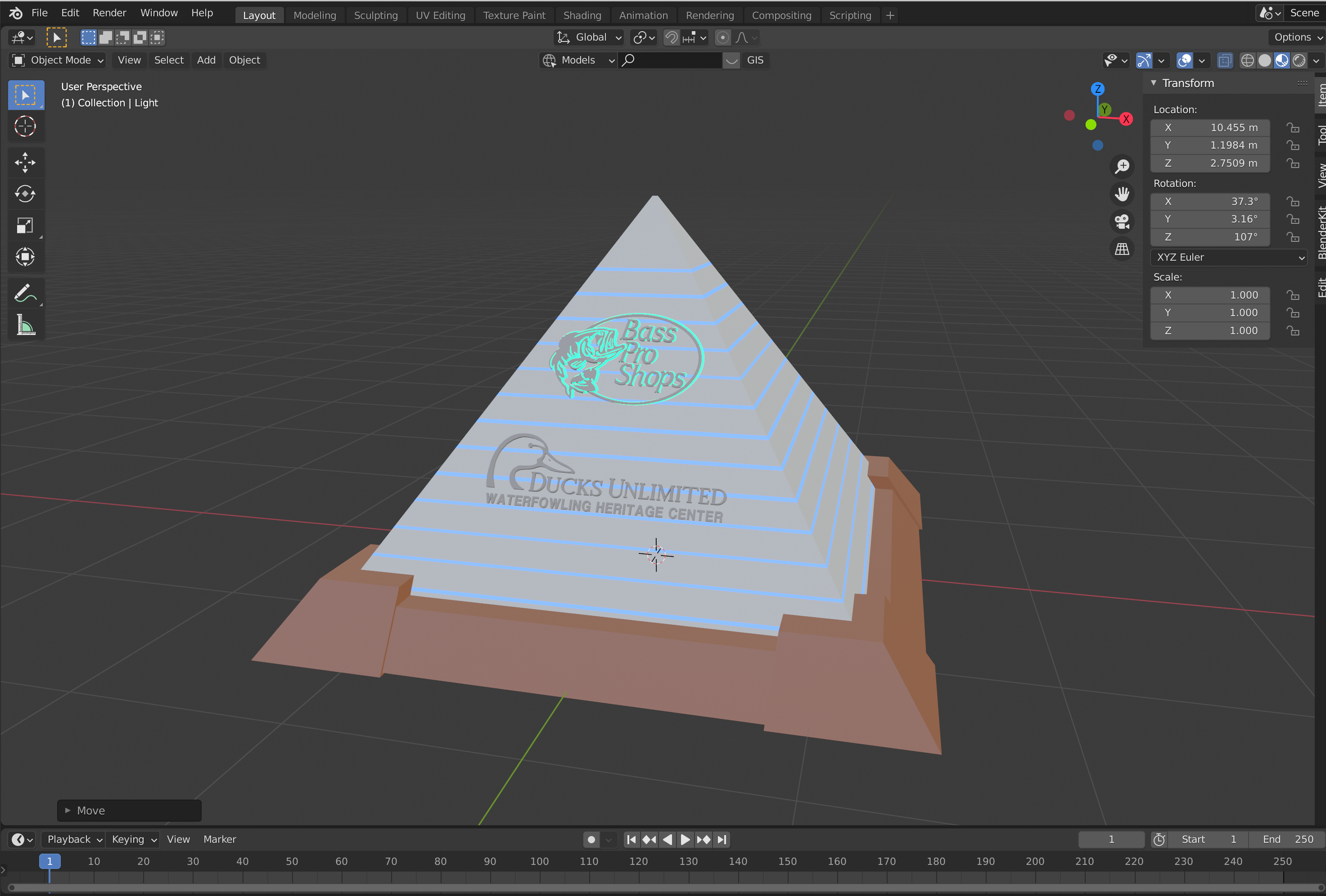
Task: Select the Annotate pencil tool
Action: (25, 293)
